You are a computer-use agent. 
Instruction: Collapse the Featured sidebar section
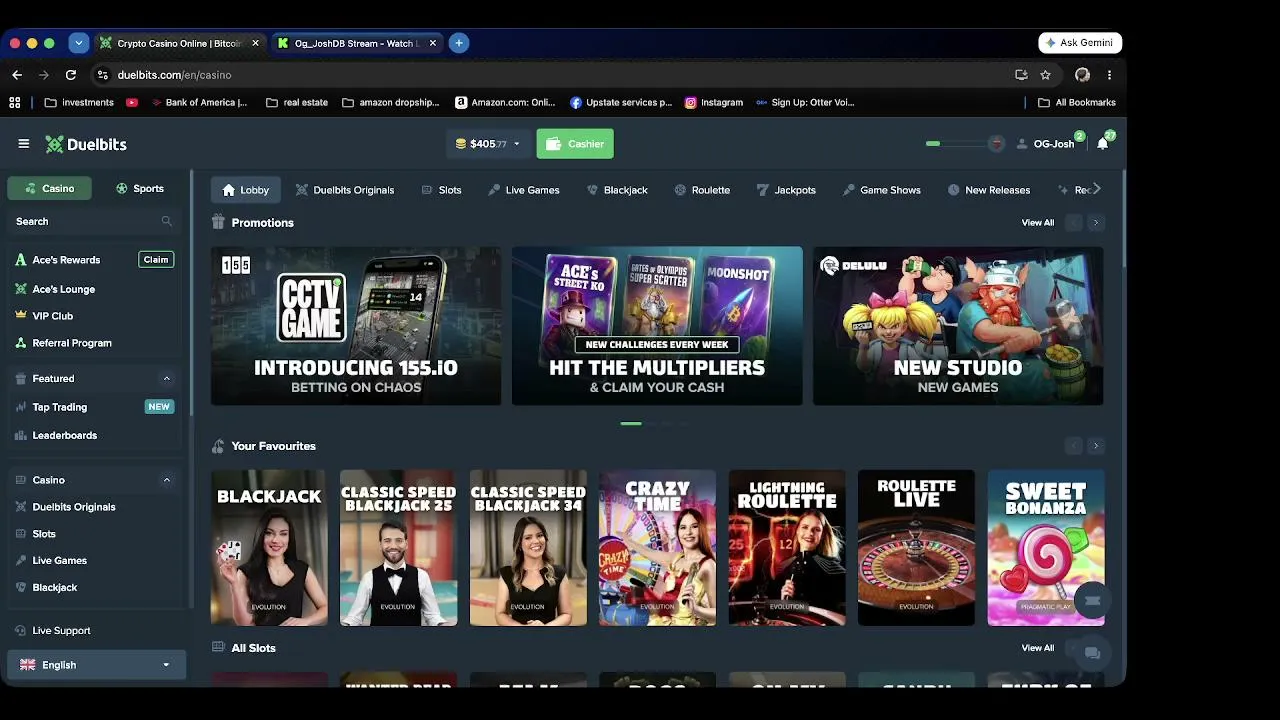click(x=167, y=379)
